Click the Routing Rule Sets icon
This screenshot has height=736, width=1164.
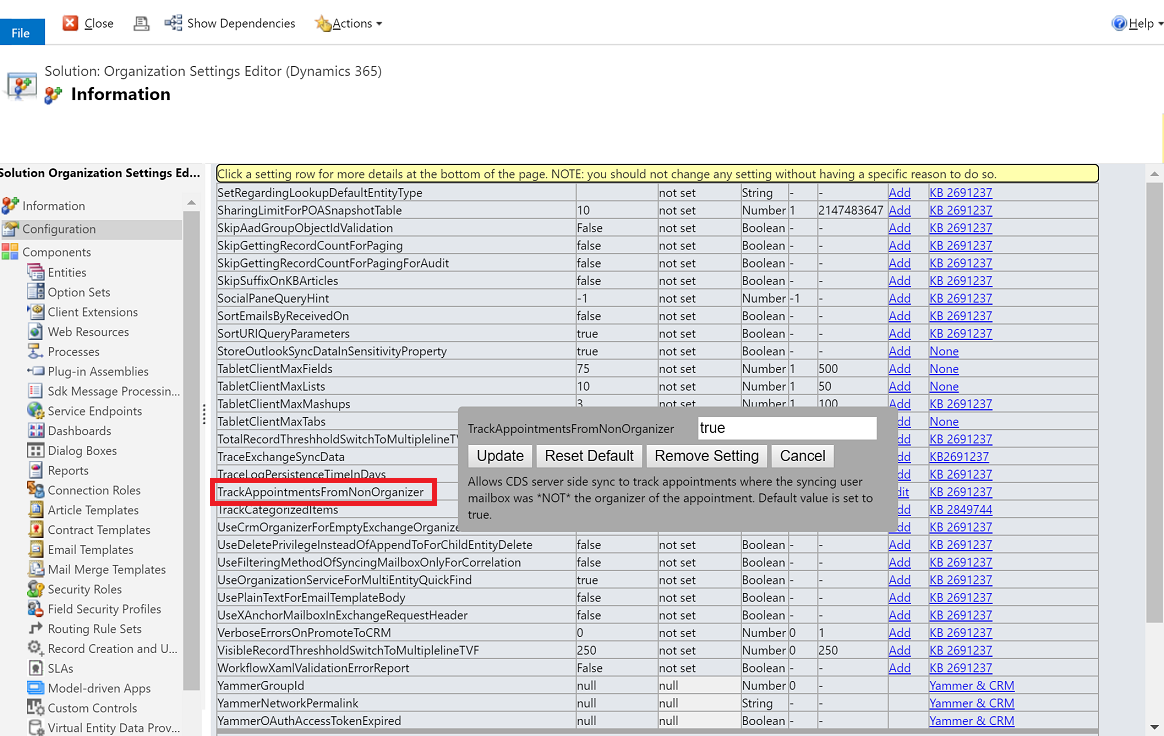click(36, 628)
